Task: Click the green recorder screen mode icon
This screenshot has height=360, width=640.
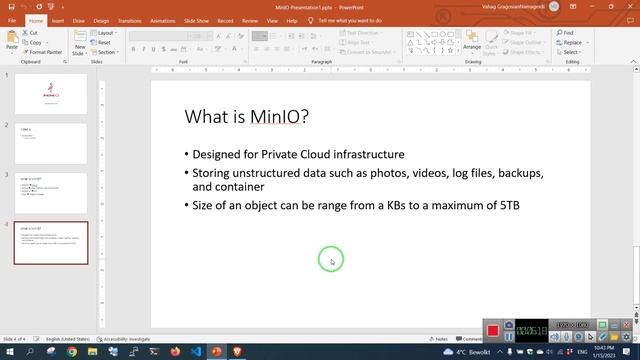Action: point(602,325)
